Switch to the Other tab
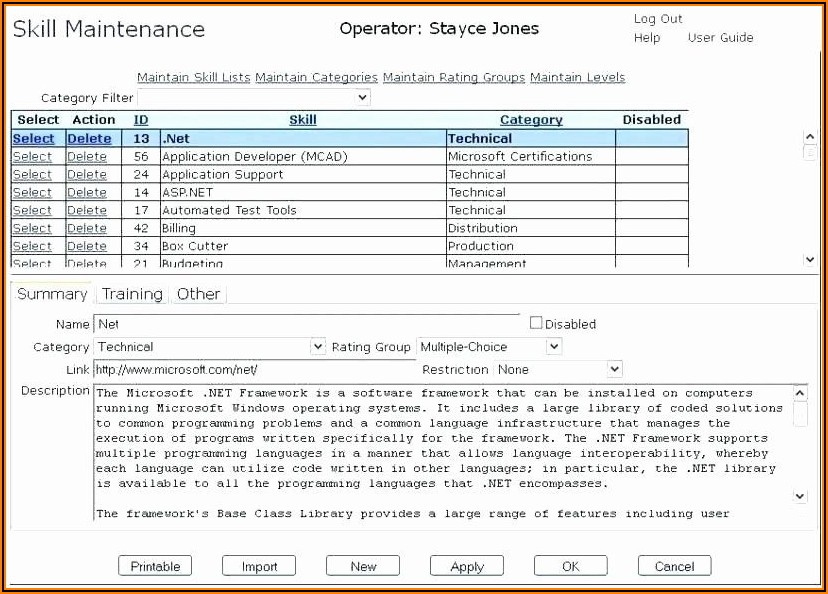Image resolution: width=828 pixels, height=594 pixels. (x=198, y=294)
